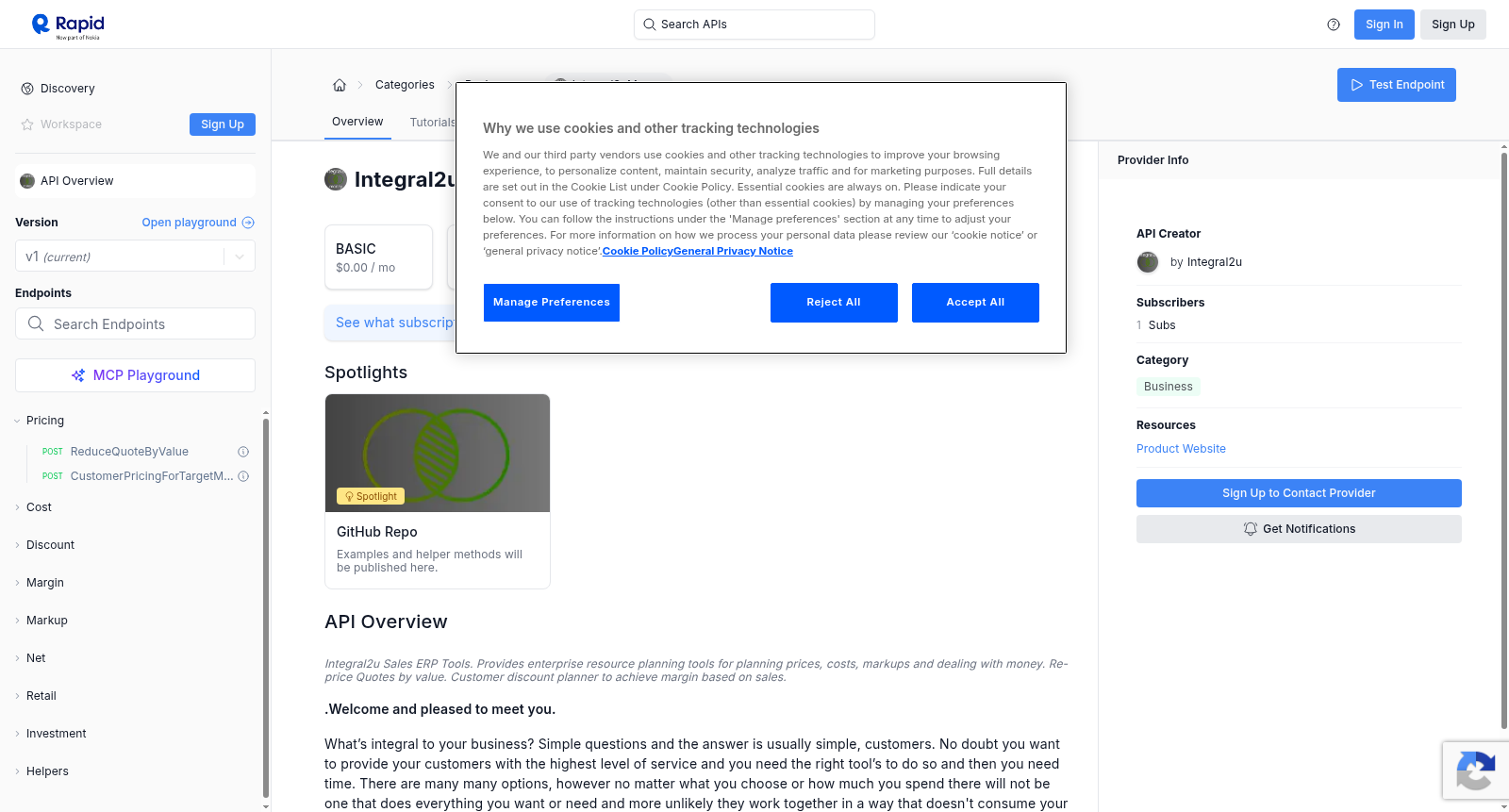Expand the Net endpoint group
This screenshot has height=812, width=1509.
coord(17,658)
